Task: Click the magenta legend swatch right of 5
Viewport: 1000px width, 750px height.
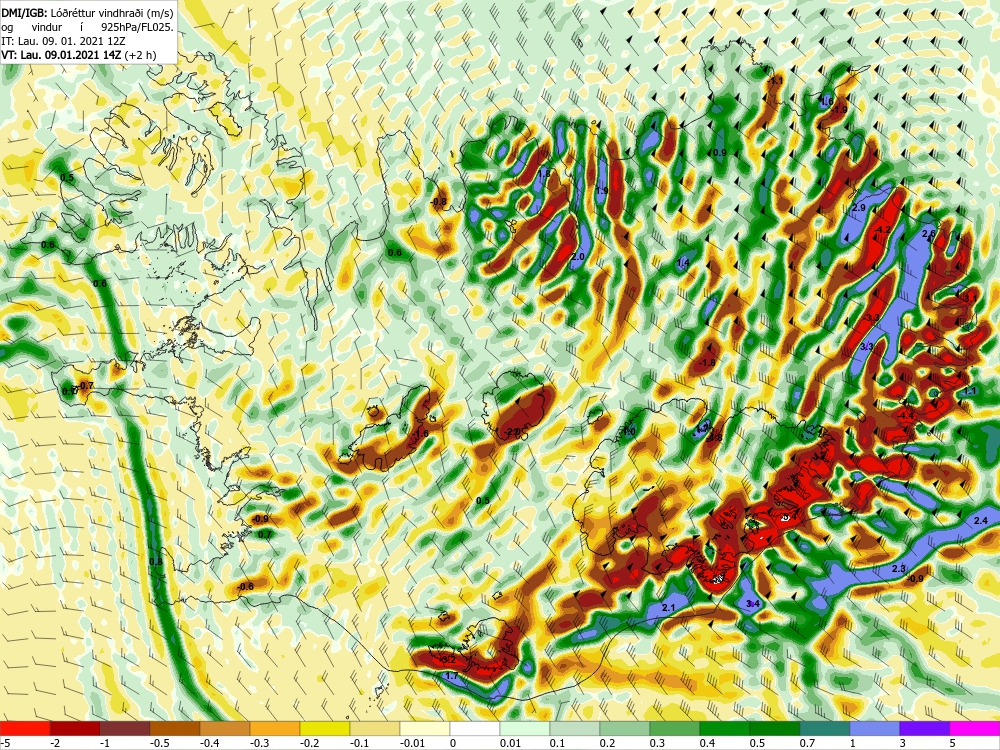Action: 974,728
